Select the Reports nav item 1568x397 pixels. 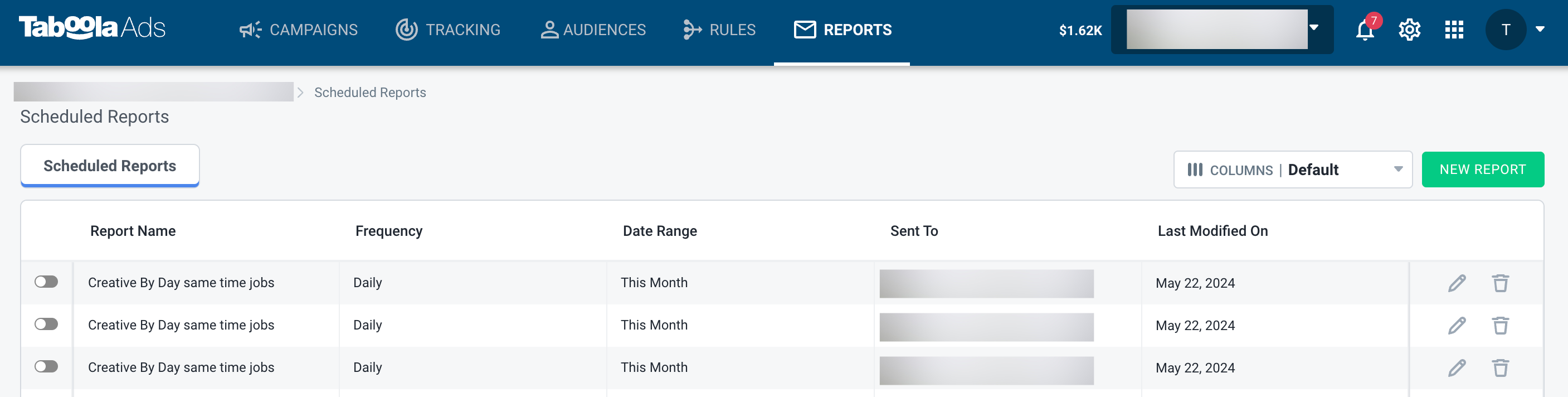(x=843, y=30)
